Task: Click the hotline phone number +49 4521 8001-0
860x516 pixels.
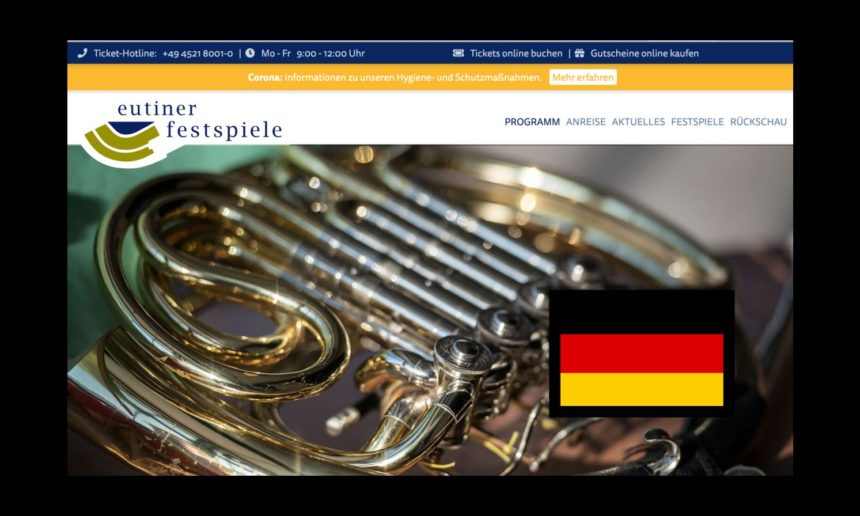Action: pyautogui.click(x=197, y=54)
